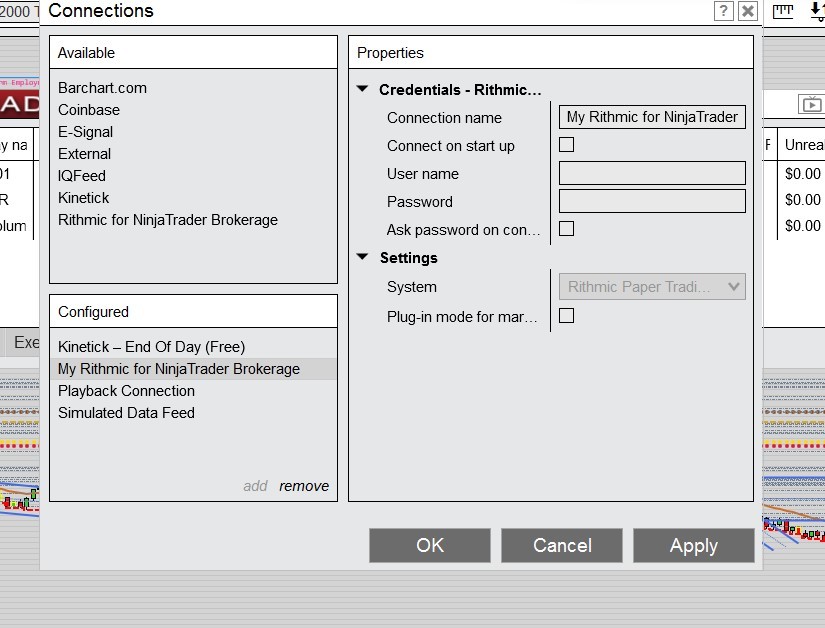Select Kinetick in Available list
Image resolution: width=825 pixels, height=628 pixels.
[x=193, y=198]
